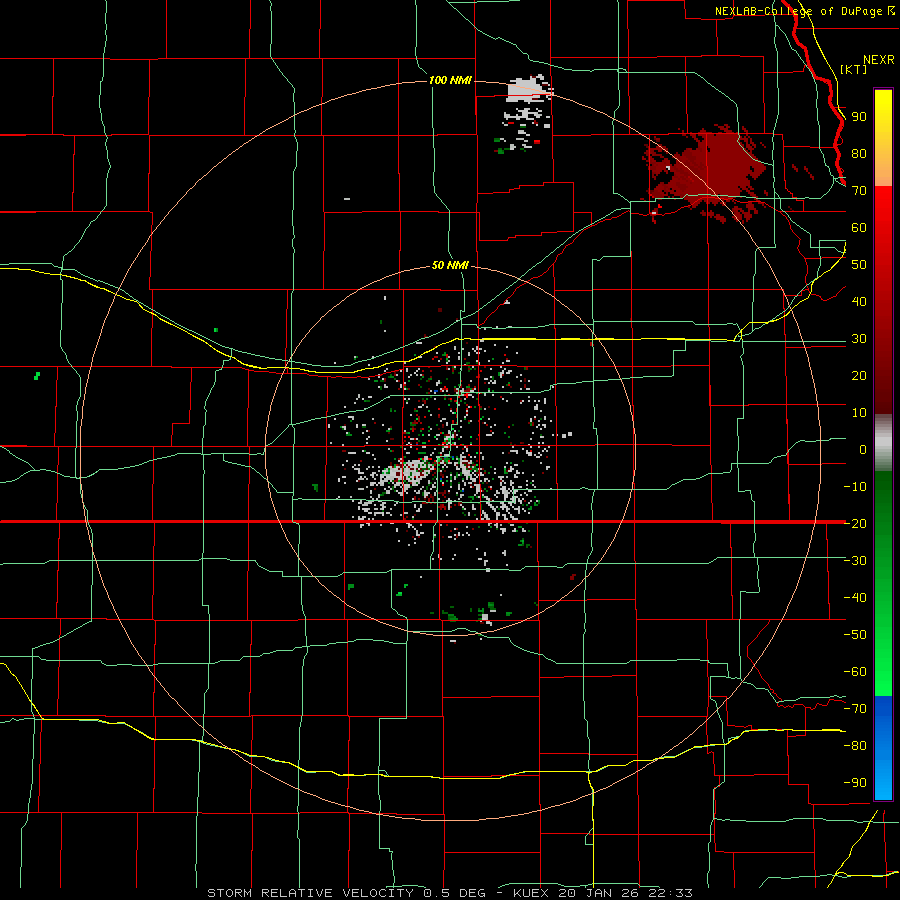This screenshot has width=900, height=900.
Task: Click the dense gray echo cluster near radar center
Action: click(408, 472)
